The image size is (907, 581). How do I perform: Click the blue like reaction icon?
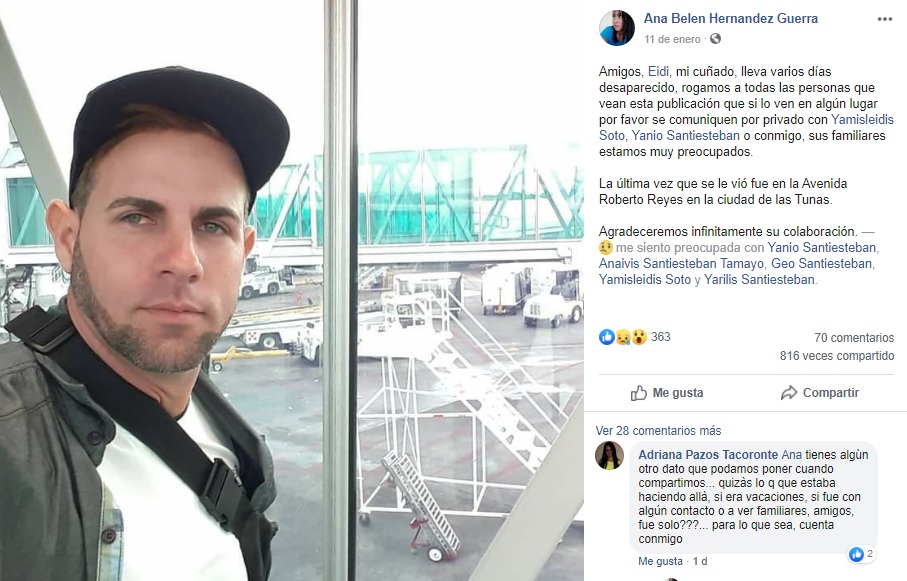pyautogui.click(x=607, y=337)
